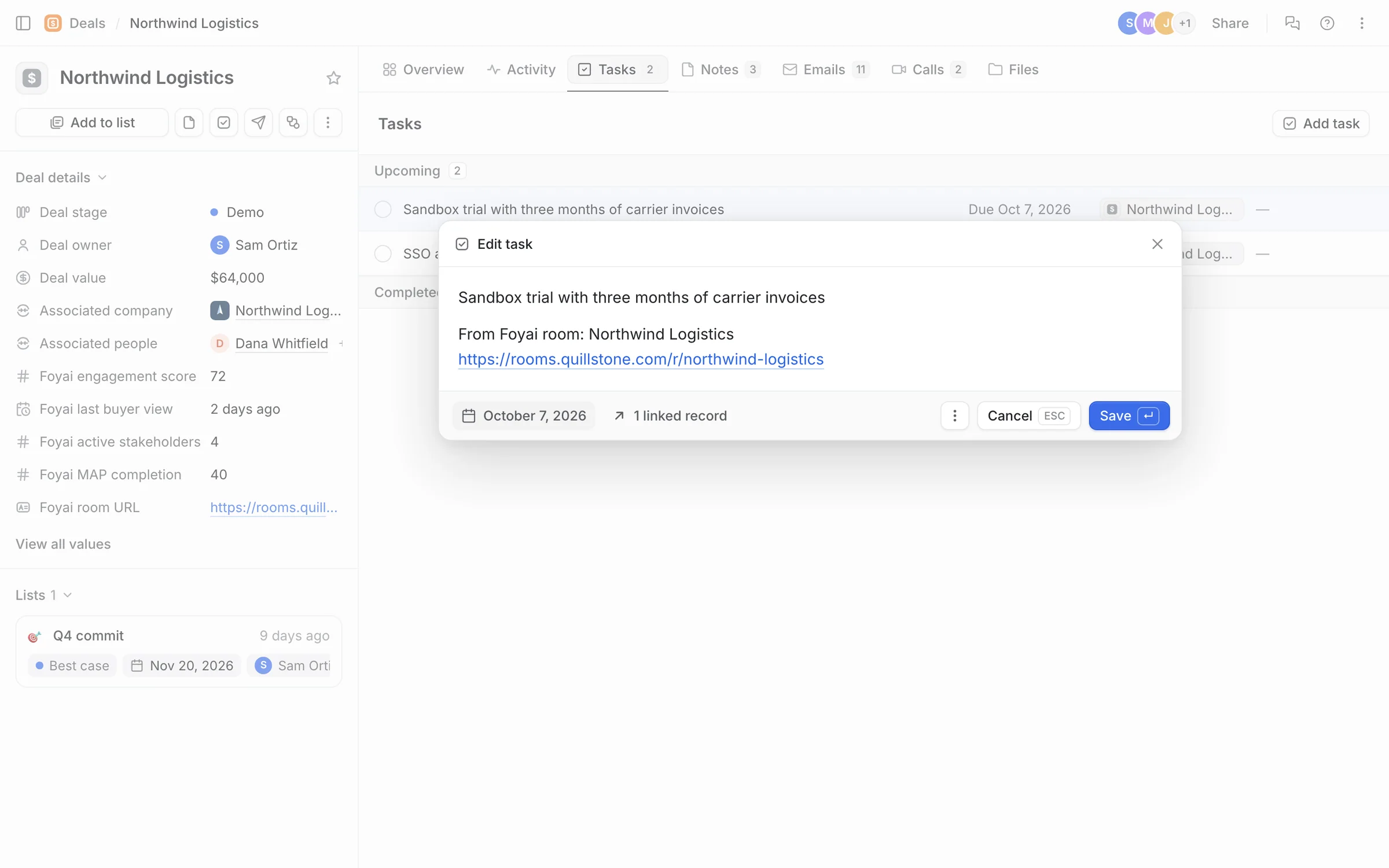This screenshot has width=1389, height=868.
Task: Cancel editing the task
Action: tap(1028, 416)
